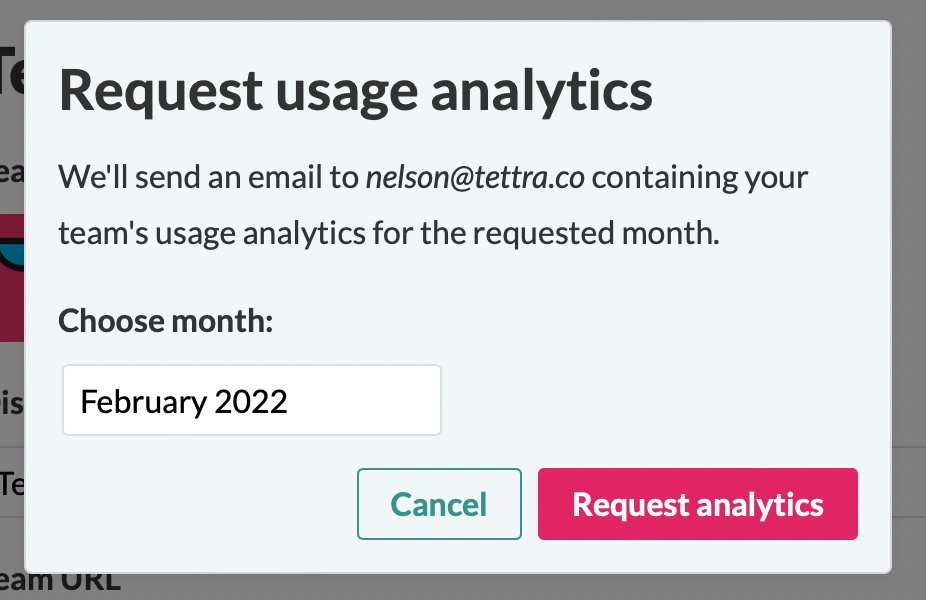Click the cut-off "is" text left of month field
The height and width of the screenshot is (600, 926).
pyautogui.click(x=10, y=402)
